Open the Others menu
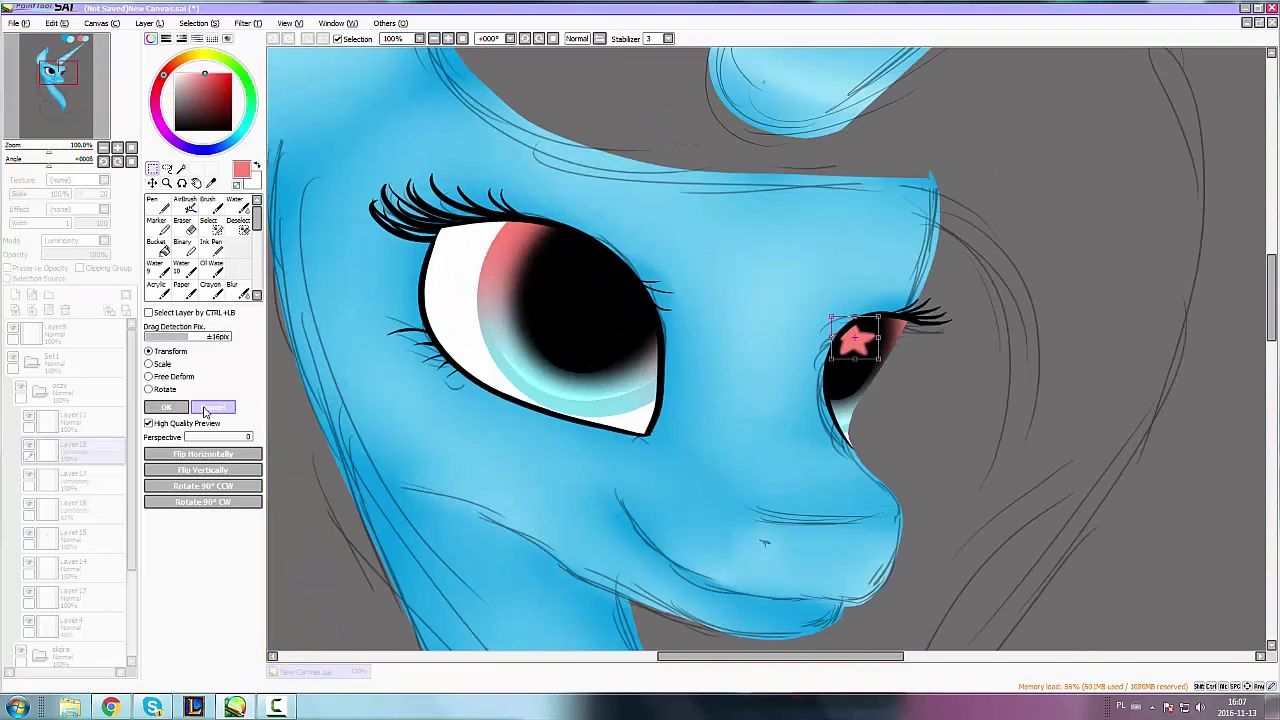The height and width of the screenshot is (720, 1280). (x=390, y=23)
